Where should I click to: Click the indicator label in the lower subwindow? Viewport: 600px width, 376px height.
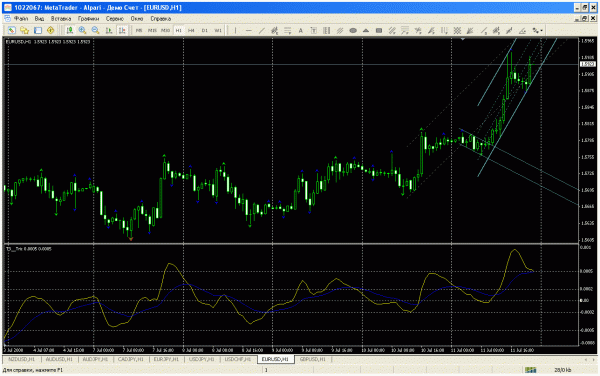[29, 249]
